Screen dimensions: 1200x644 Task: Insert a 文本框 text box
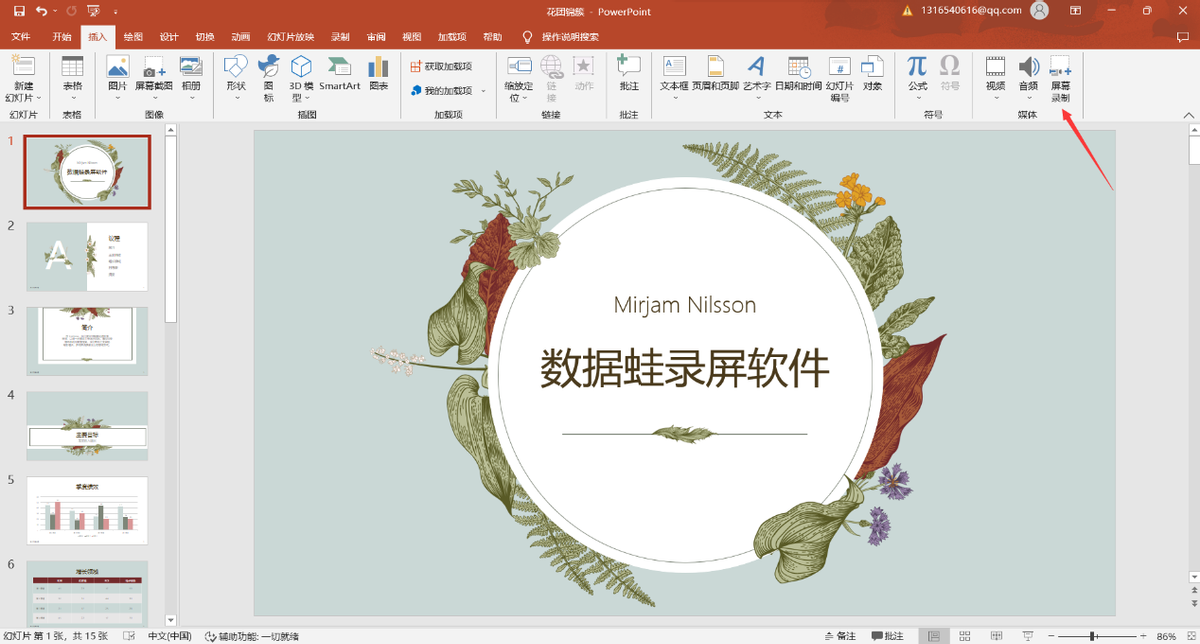pos(674,79)
